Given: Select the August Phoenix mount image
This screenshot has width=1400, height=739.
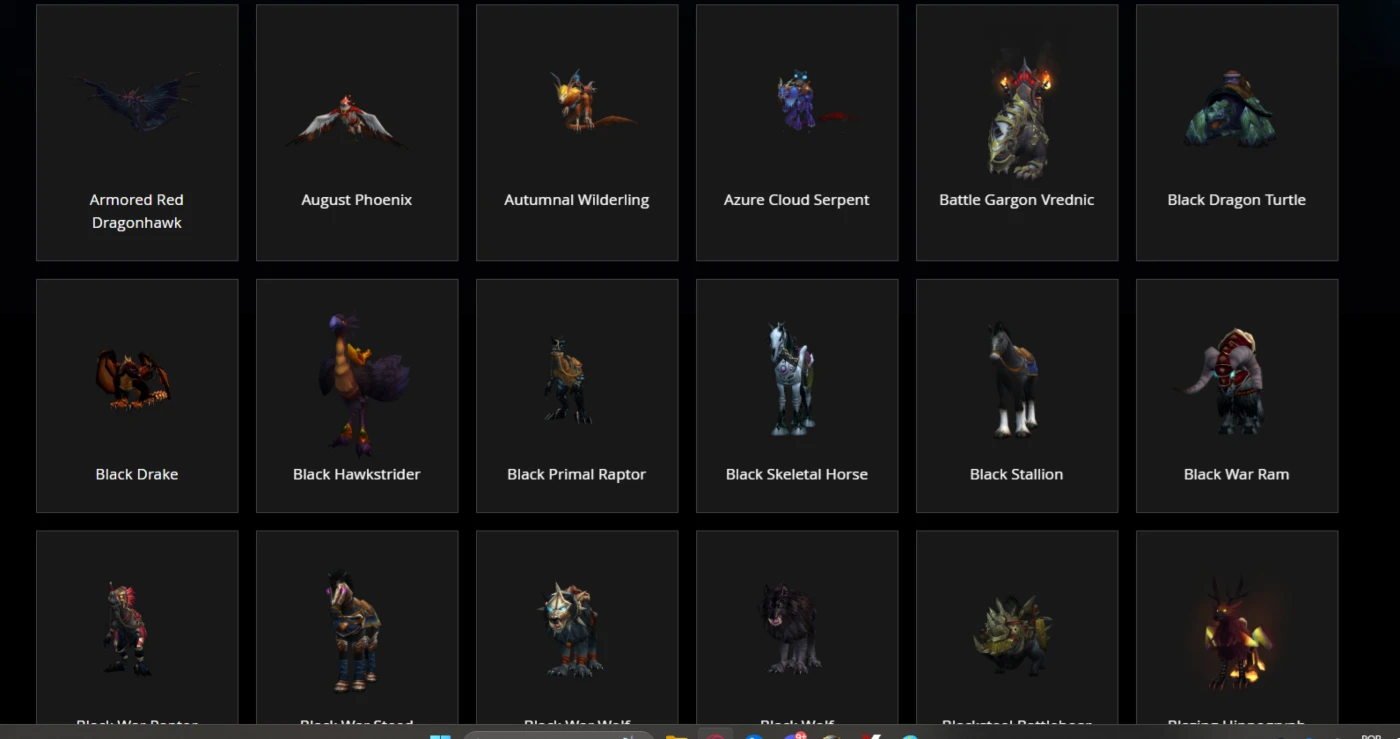Looking at the screenshot, I should pyautogui.click(x=347, y=122).
